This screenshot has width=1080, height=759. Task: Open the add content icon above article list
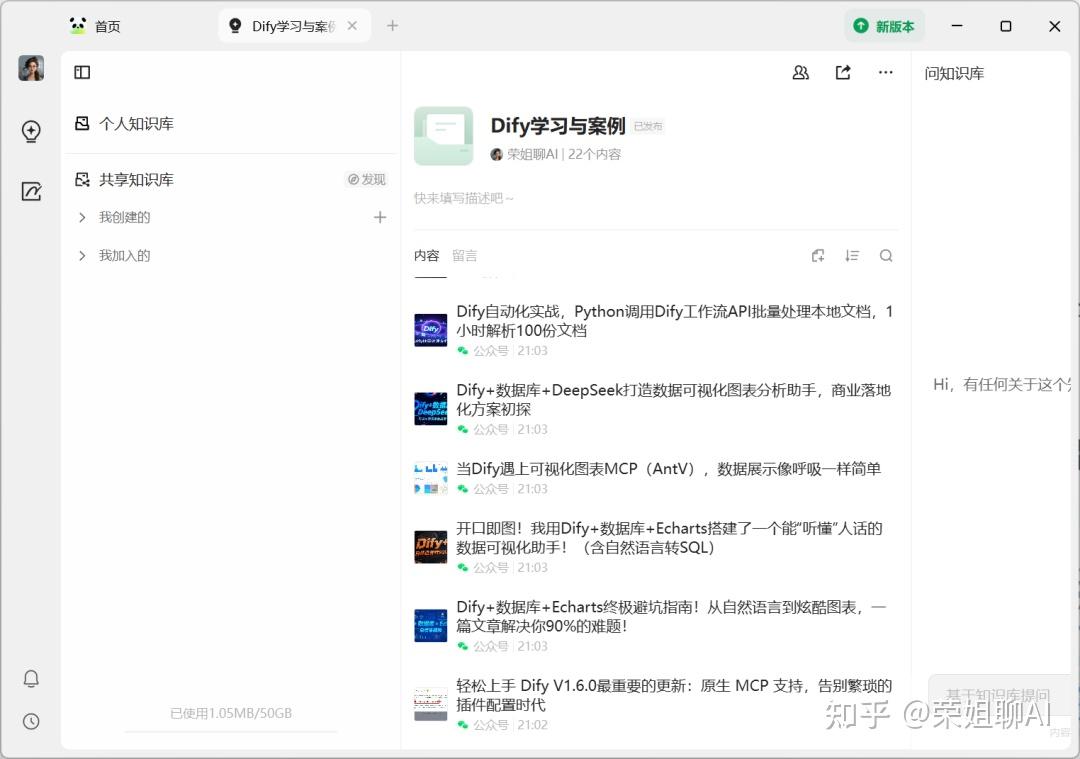pos(818,255)
